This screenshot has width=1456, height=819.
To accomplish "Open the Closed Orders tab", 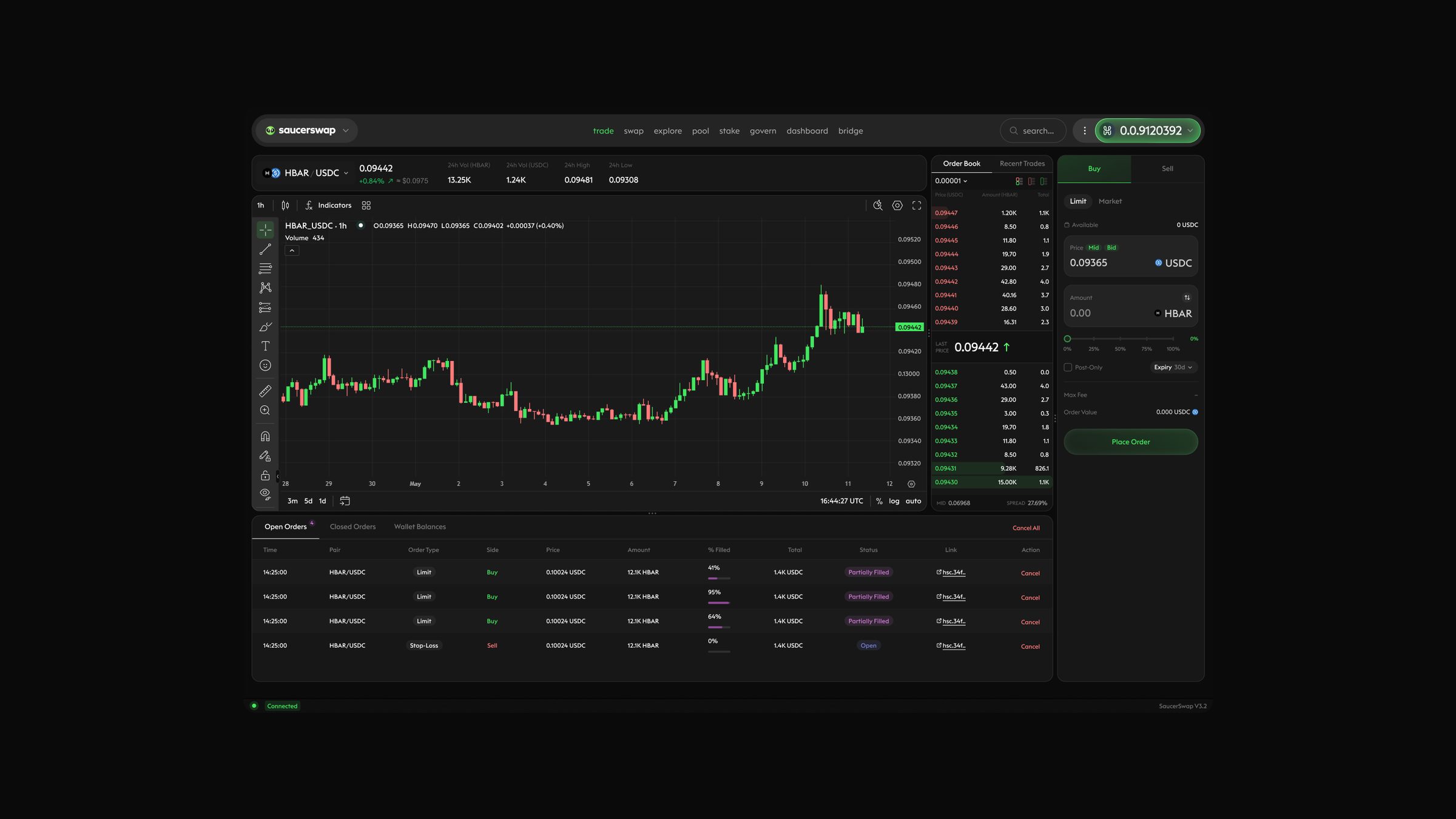I will pos(352,527).
